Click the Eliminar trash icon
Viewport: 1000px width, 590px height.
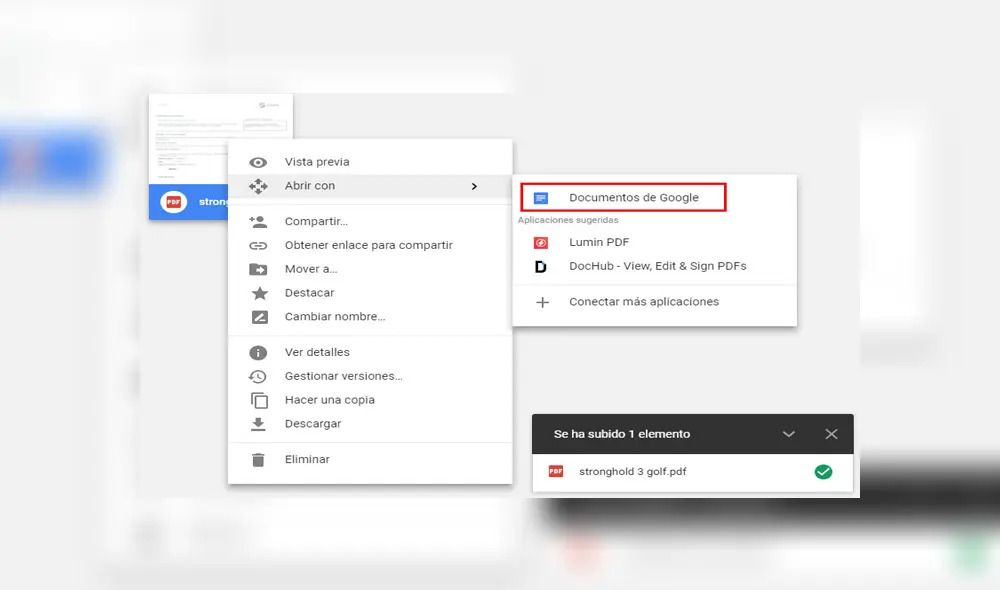click(259, 459)
